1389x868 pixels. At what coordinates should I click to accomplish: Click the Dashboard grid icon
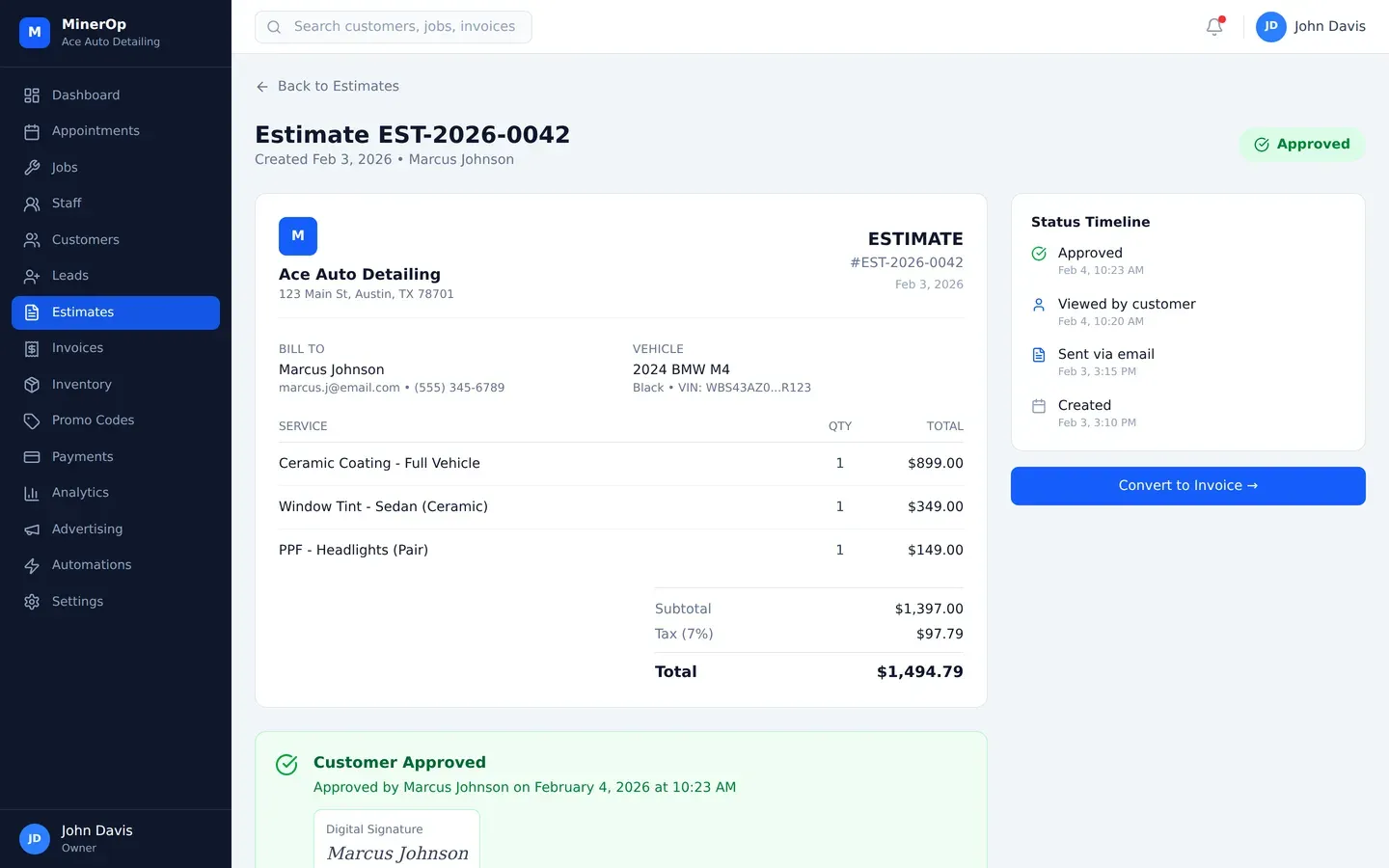32,95
